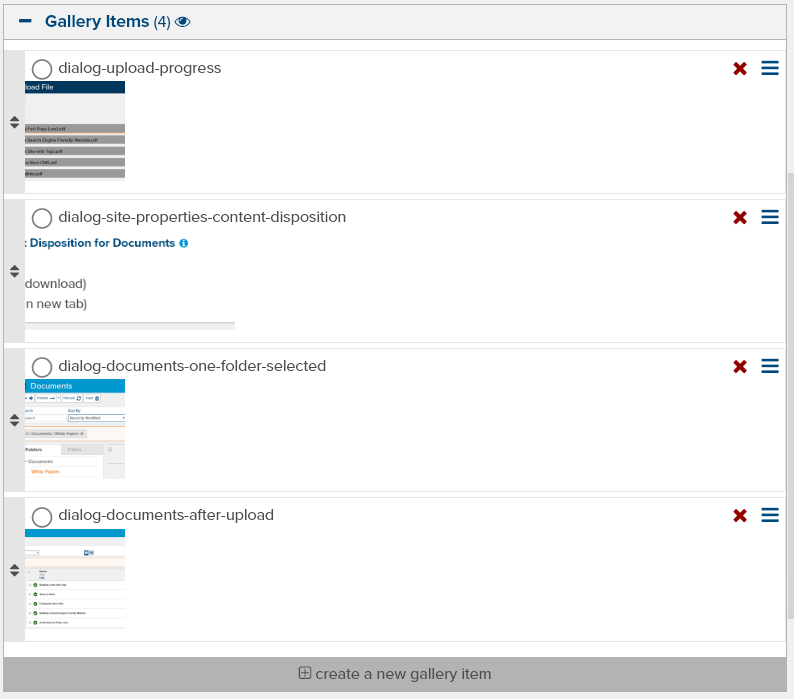Click the vertical scrollbar on the right edge

pos(790,395)
